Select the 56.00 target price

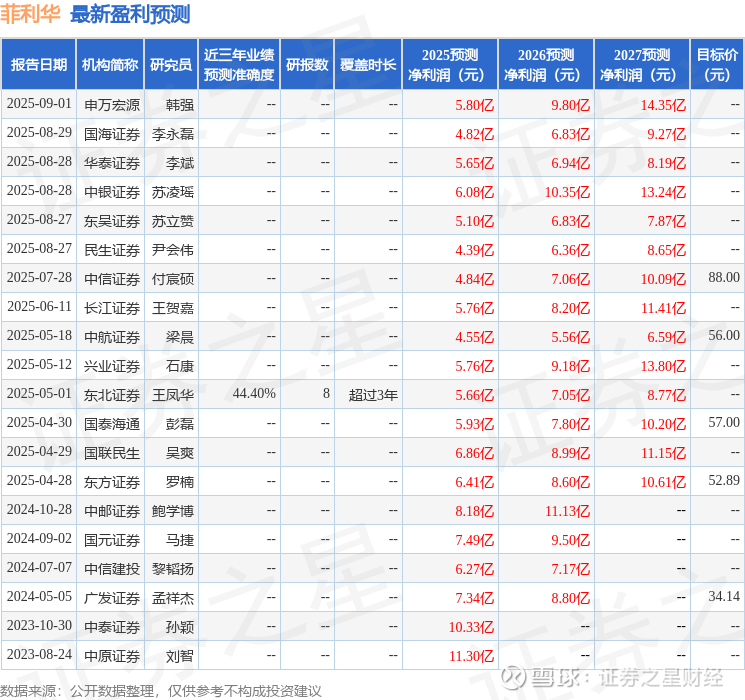point(724,336)
